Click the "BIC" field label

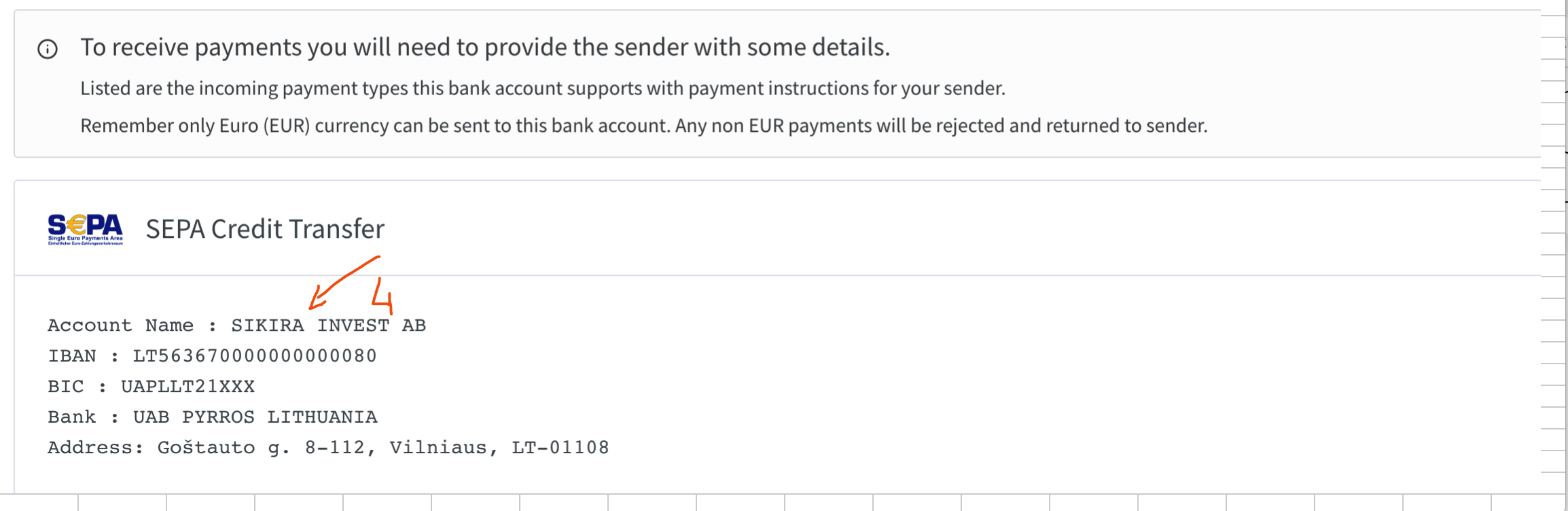[x=66, y=387]
